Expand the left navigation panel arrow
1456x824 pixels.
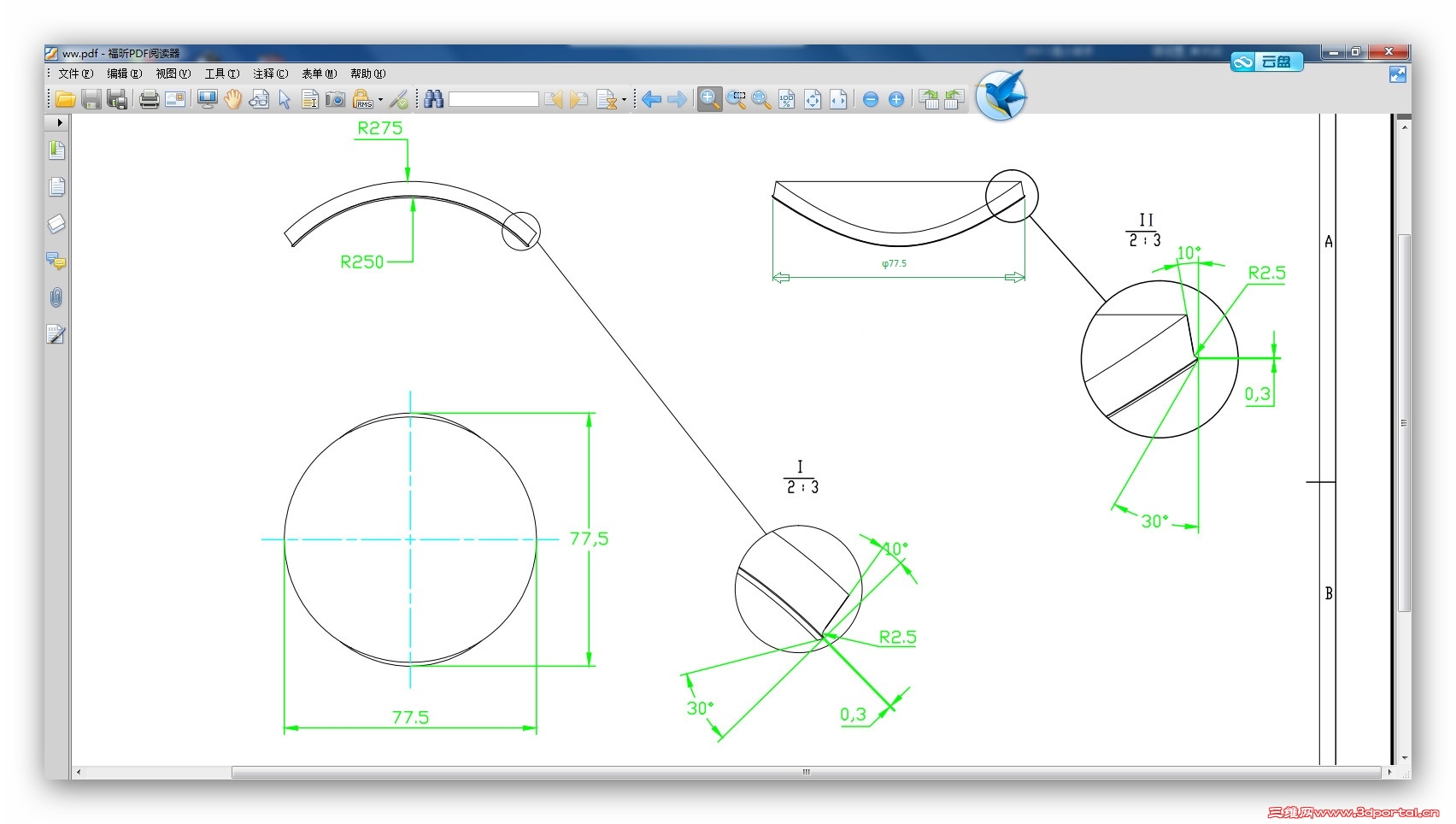click(59, 123)
